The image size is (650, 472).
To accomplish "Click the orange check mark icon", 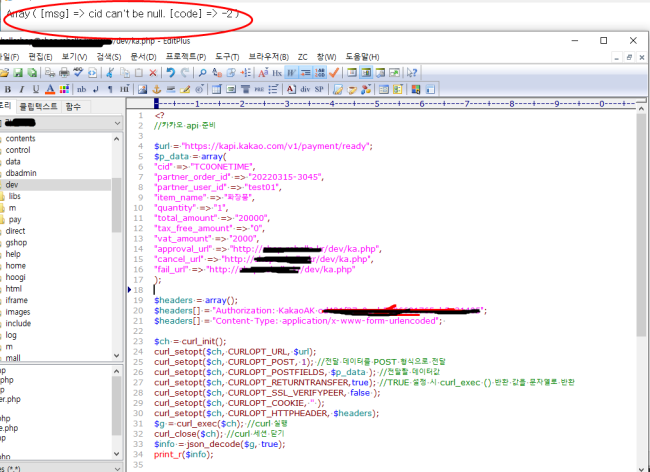I will click(x=334, y=73).
